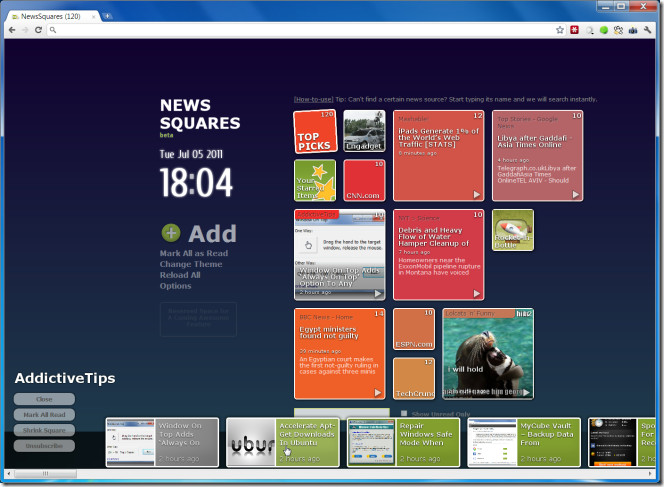Click the red extension icon in toolbar
Image resolution: width=664 pixels, height=487 pixels.
[574, 30]
